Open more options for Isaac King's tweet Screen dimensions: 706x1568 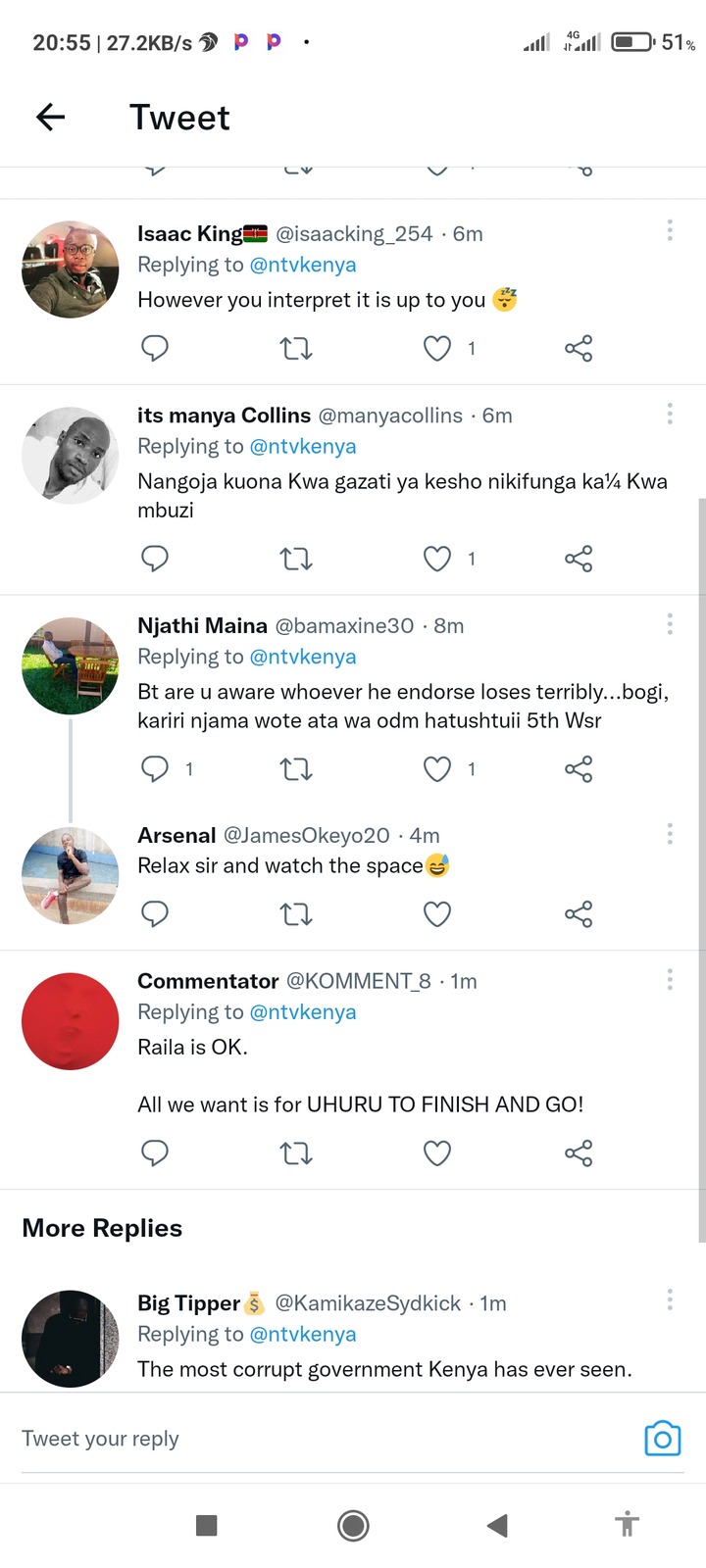670,230
